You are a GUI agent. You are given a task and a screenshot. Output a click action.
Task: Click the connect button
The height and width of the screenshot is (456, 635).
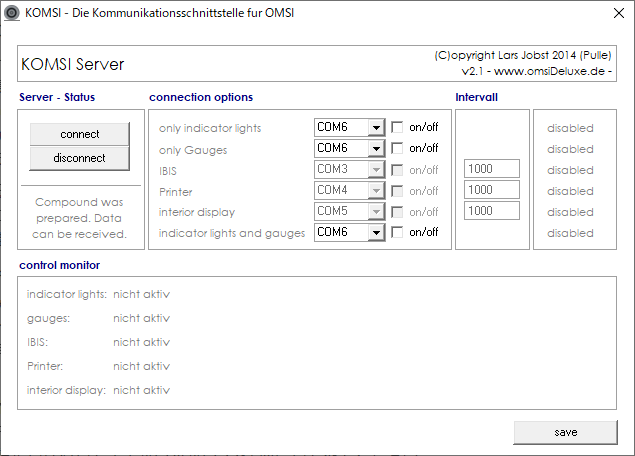click(80, 134)
